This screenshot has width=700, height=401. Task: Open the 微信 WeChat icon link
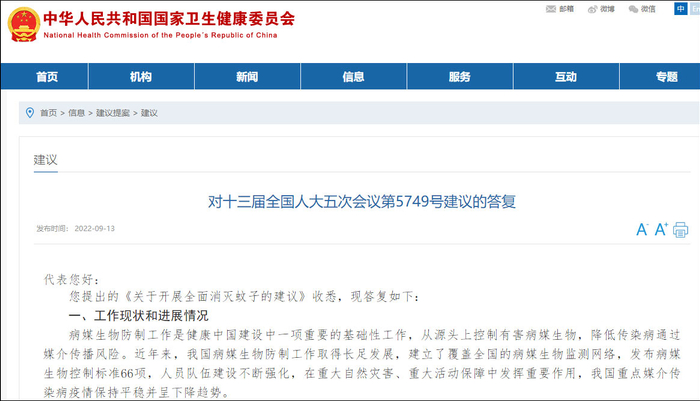(x=642, y=9)
